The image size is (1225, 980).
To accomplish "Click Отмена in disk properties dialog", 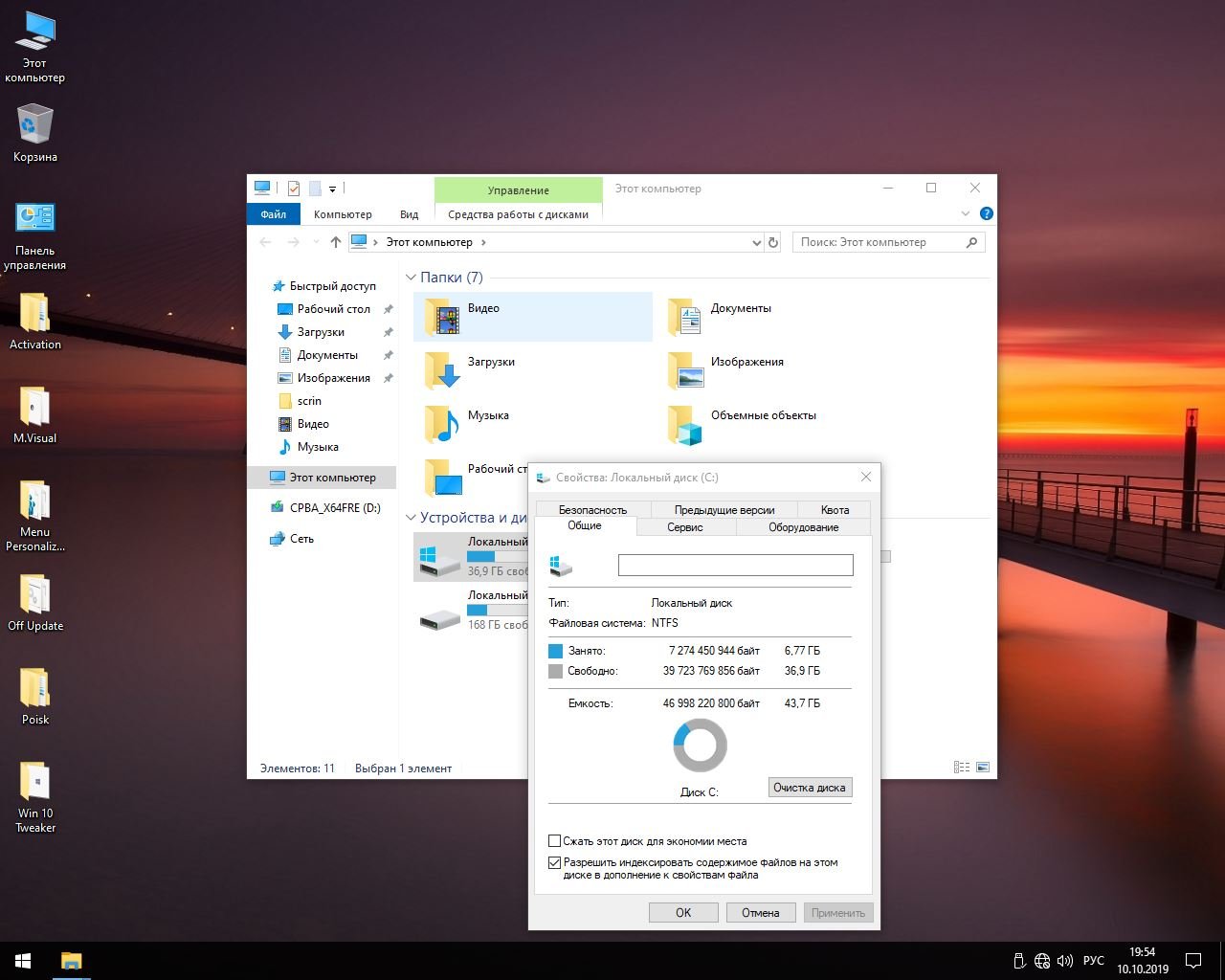I will point(761,912).
